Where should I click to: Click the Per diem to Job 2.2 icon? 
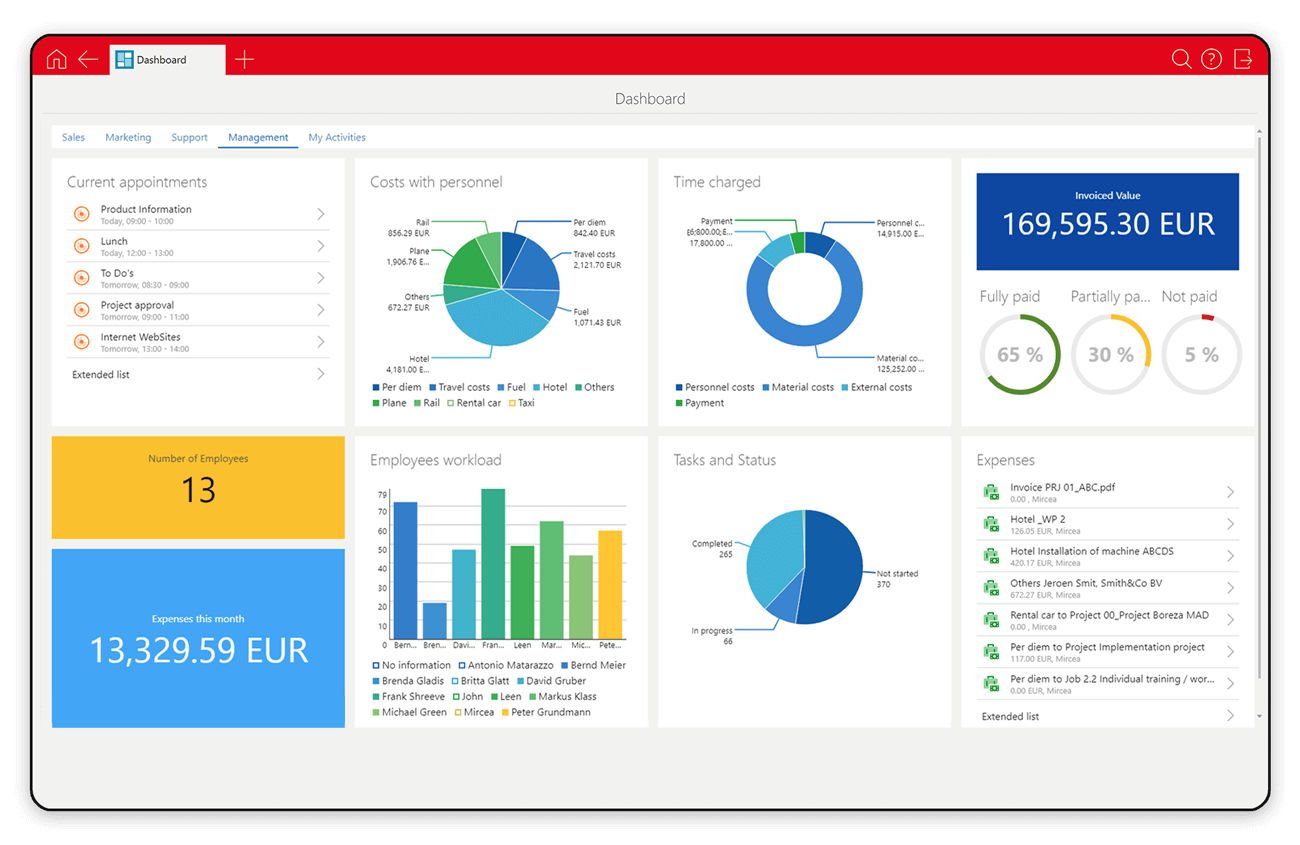[991, 684]
